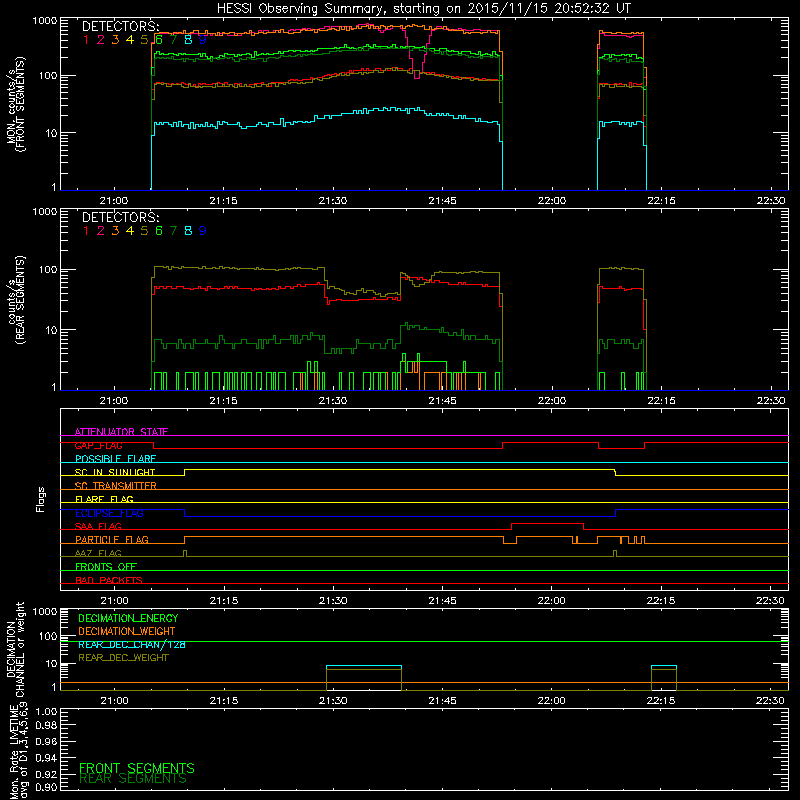800x800 pixels.
Task: Click detector 1 in rear segments legend
Action: (86, 231)
